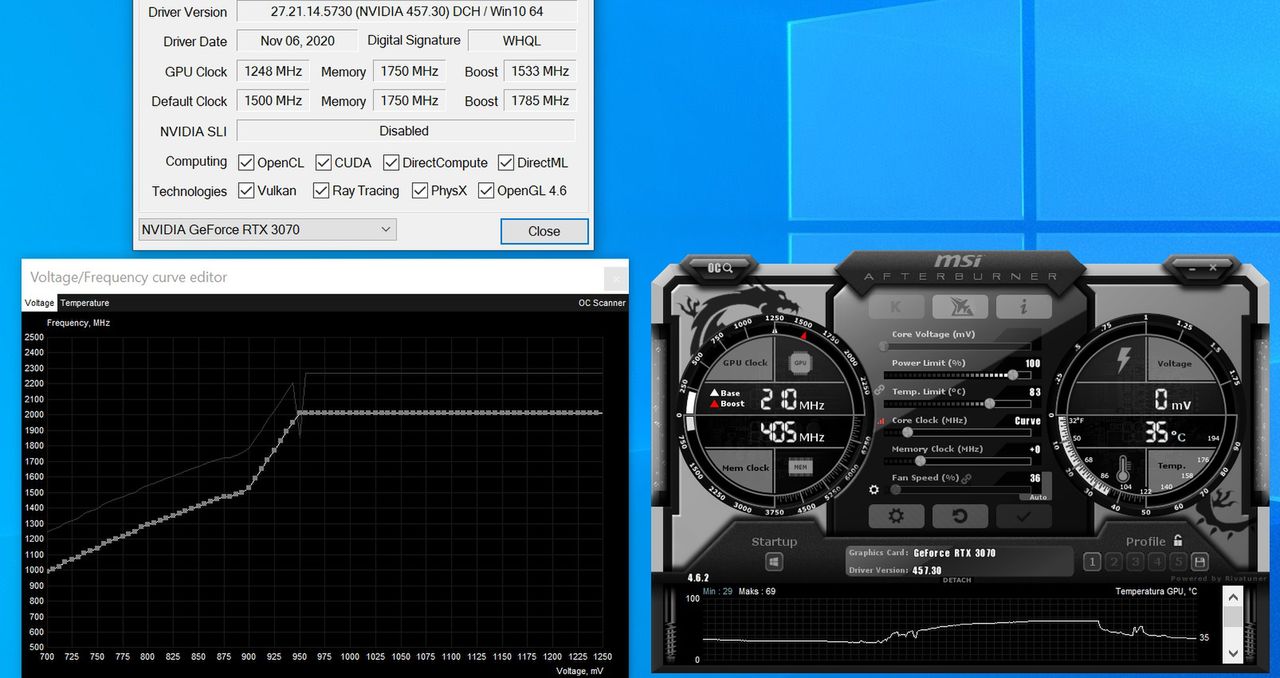Adjust the Memory Clock (MHz) slider
The height and width of the screenshot is (678, 1280).
pos(957,460)
